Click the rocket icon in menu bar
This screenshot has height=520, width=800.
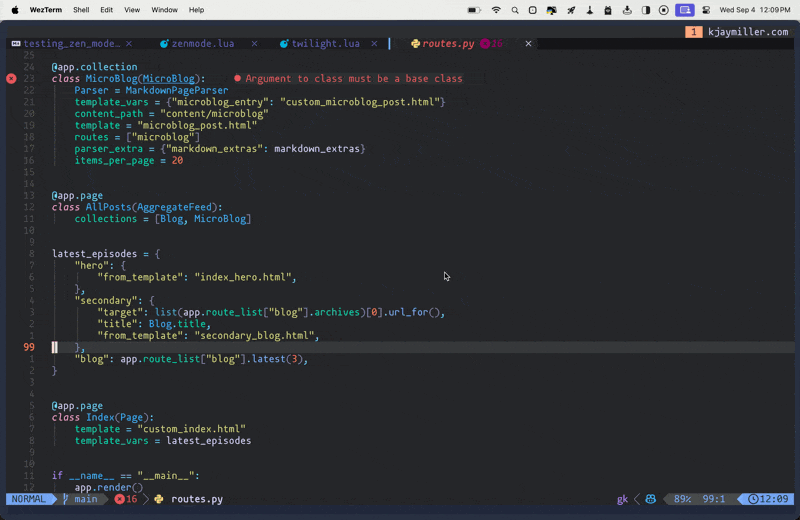(571, 10)
